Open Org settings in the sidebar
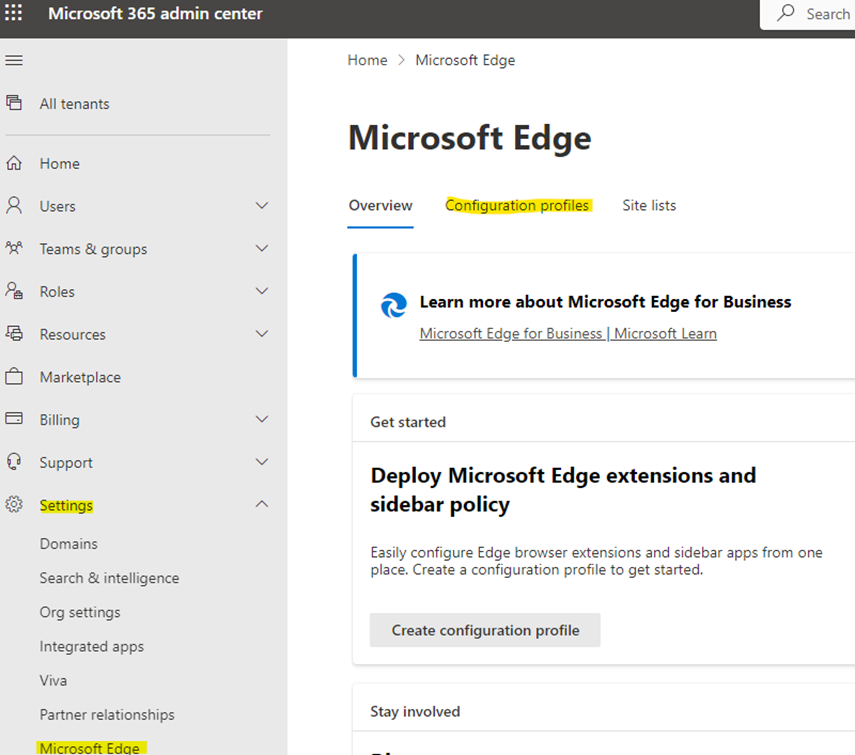This screenshot has height=755, width=855. (x=80, y=612)
